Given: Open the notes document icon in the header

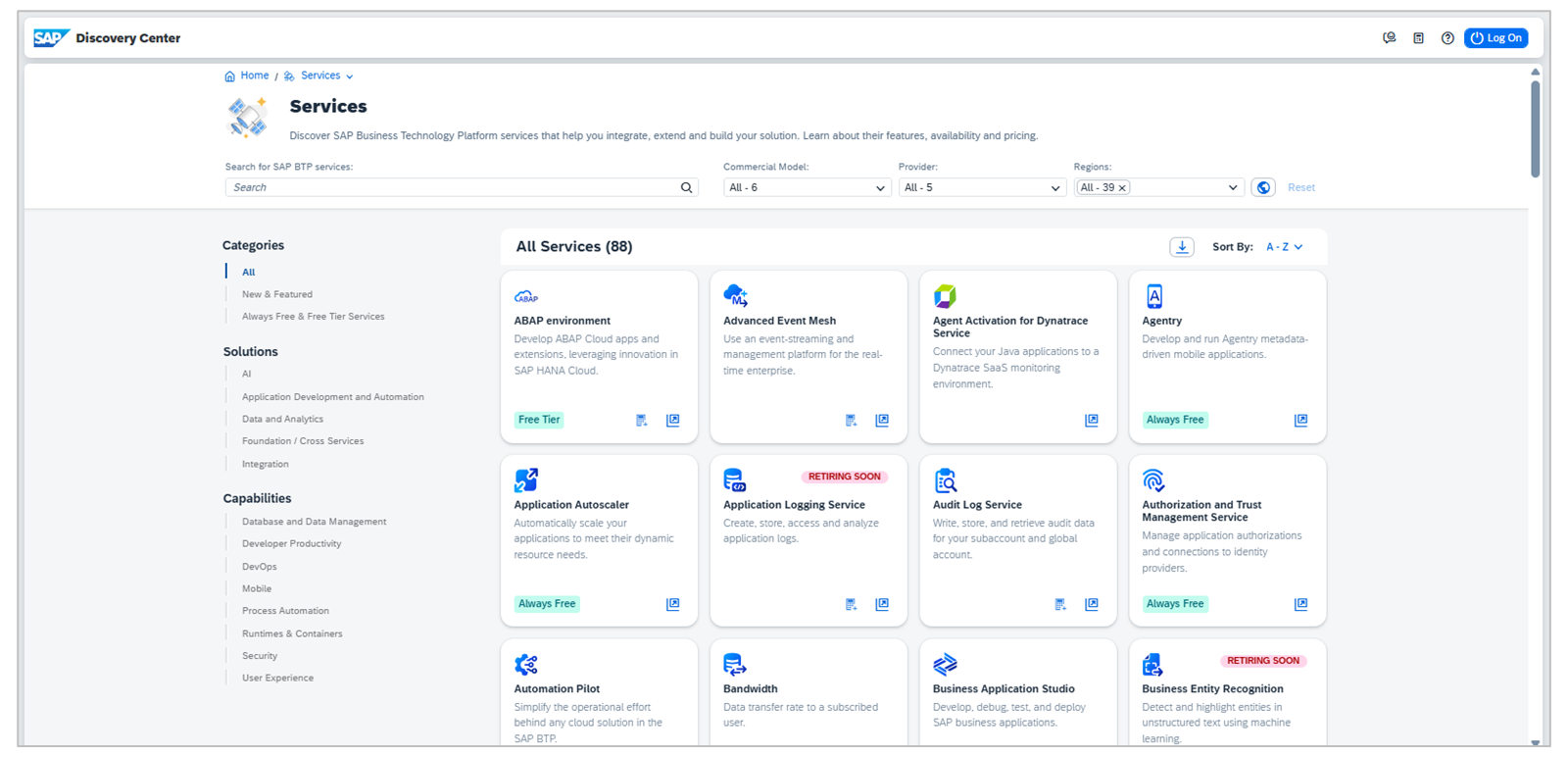Looking at the screenshot, I should [1418, 38].
